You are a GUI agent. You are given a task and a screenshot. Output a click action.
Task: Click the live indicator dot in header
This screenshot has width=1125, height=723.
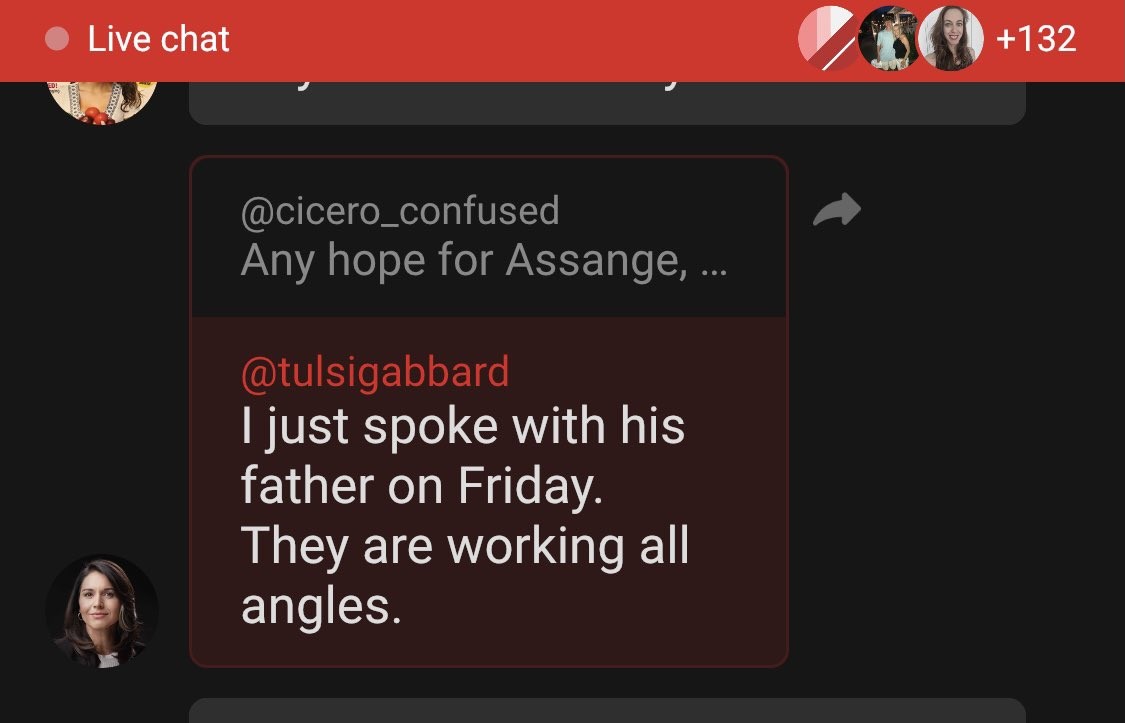coord(58,39)
